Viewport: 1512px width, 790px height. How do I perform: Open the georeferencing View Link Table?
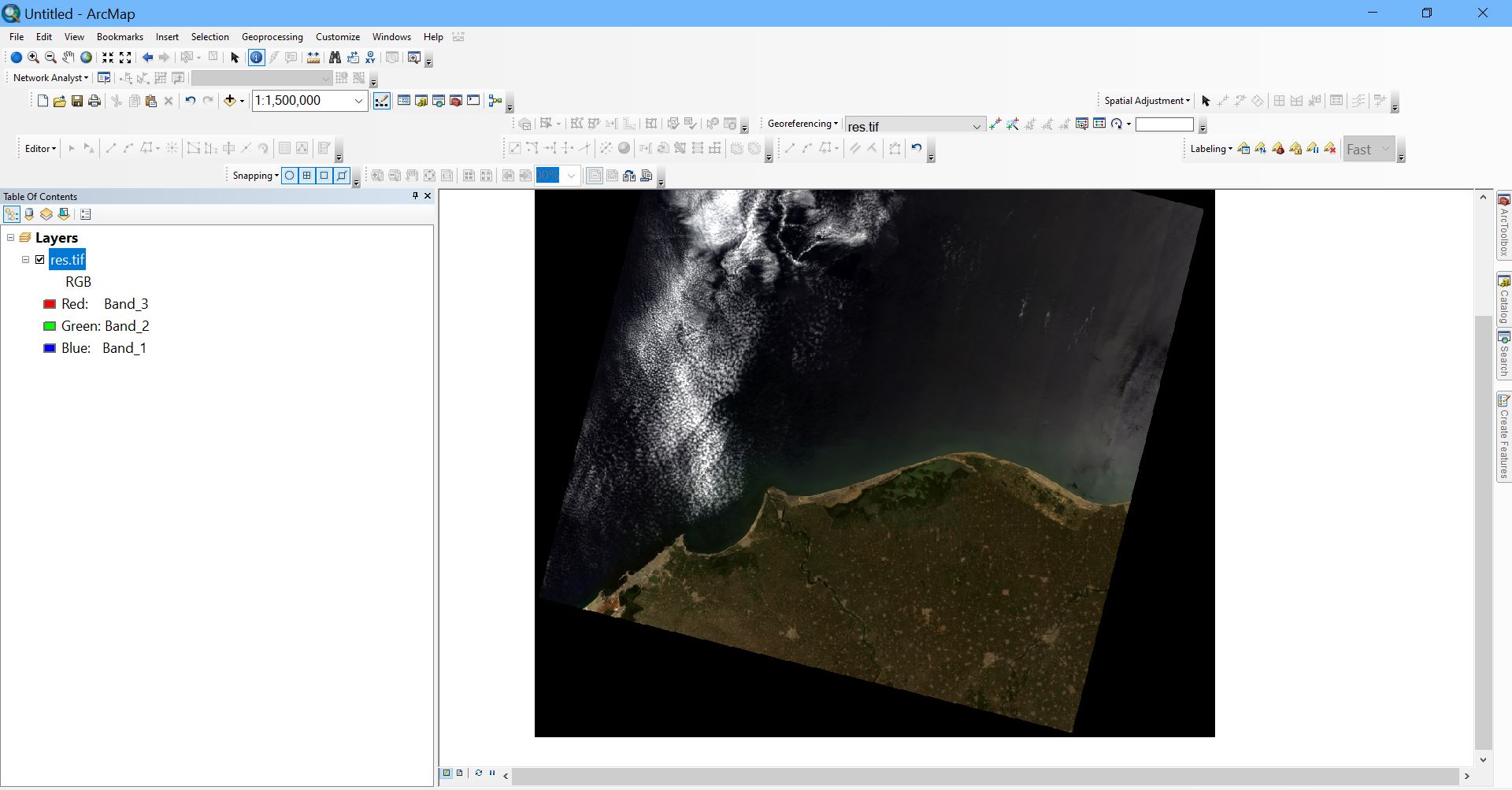point(1099,124)
